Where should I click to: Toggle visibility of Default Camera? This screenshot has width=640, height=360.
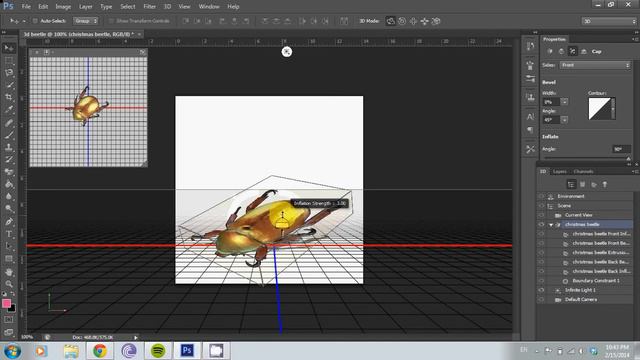tap(541, 300)
